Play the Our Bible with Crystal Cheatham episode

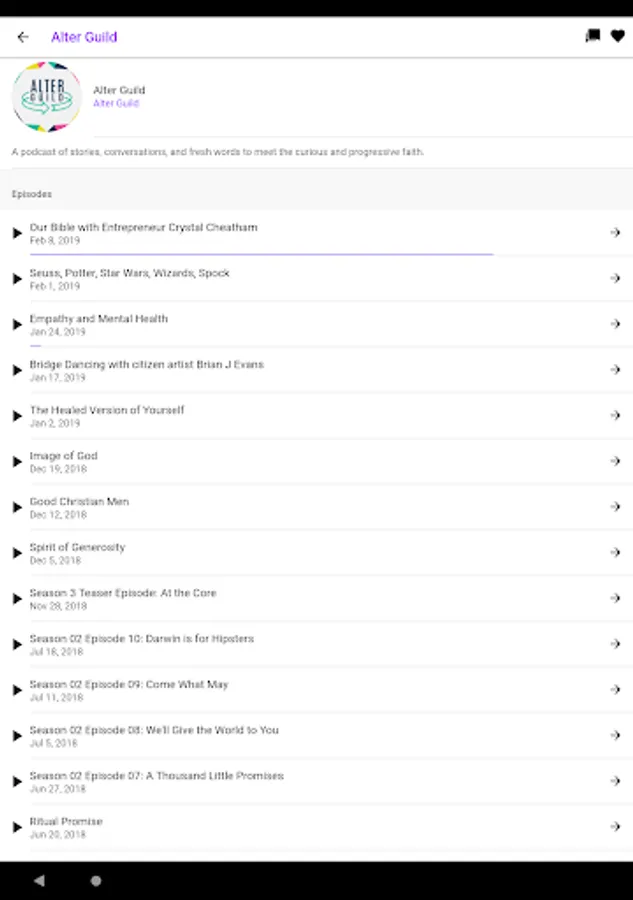click(17, 233)
